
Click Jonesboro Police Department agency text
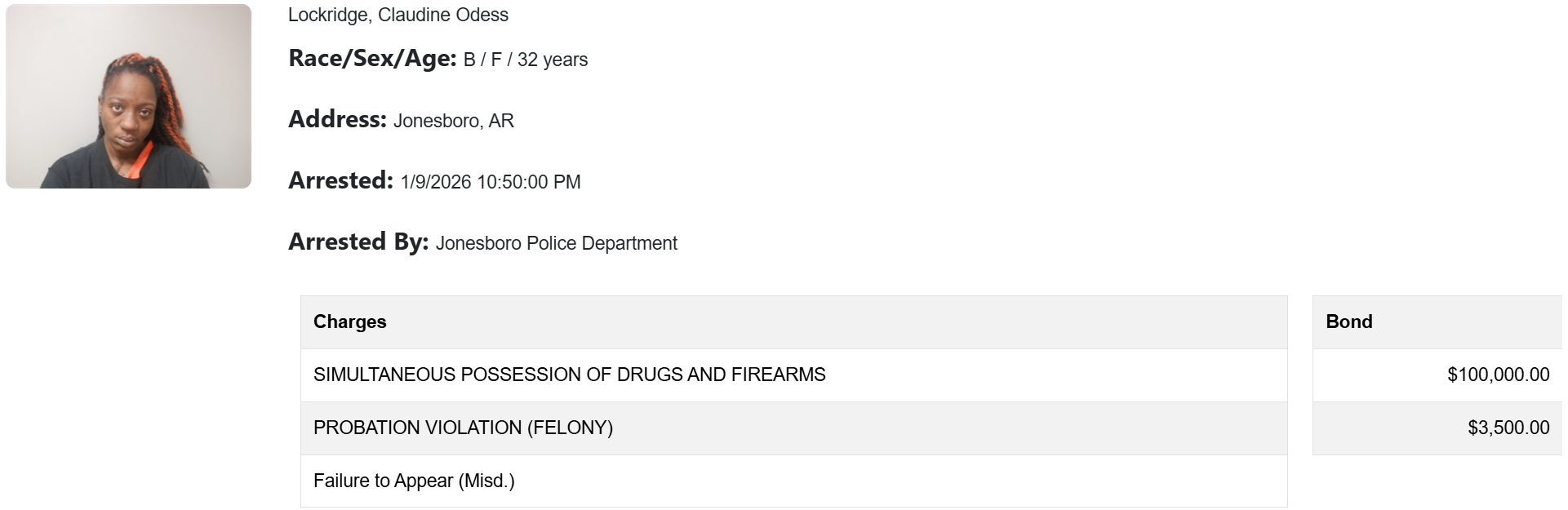click(x=556, y=243)
